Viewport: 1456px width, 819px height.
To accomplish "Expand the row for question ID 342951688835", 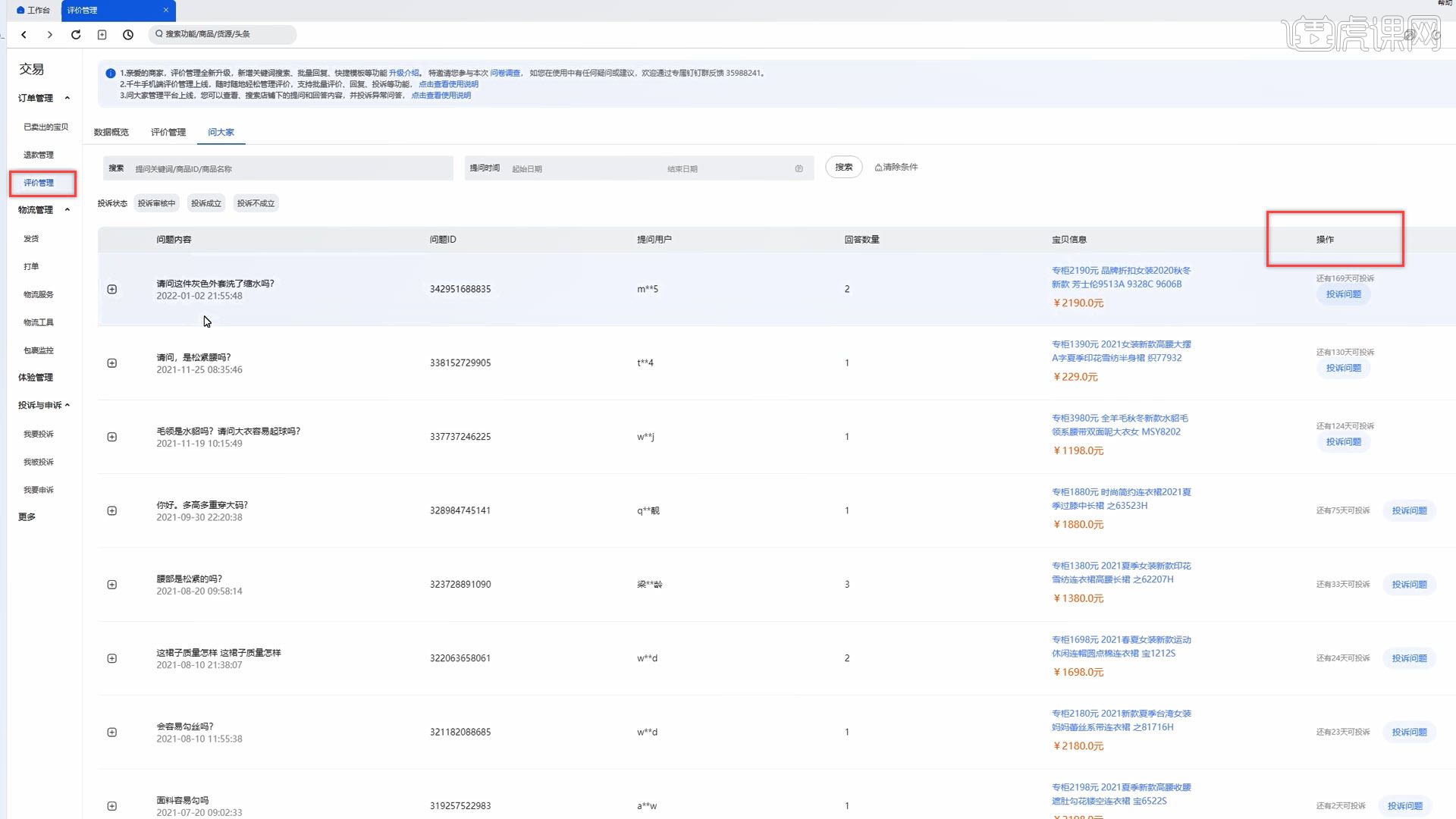I will click(112, 290).
